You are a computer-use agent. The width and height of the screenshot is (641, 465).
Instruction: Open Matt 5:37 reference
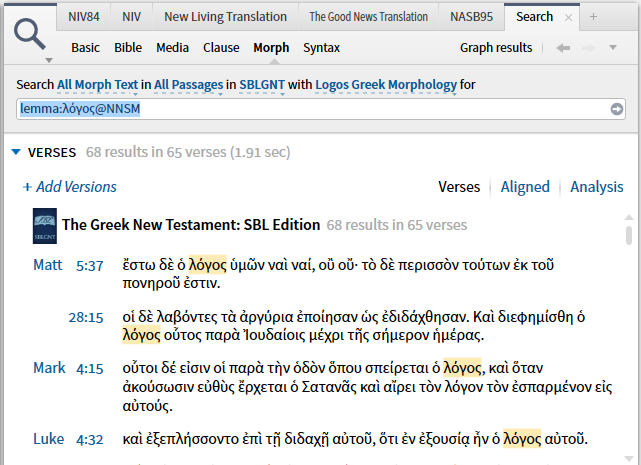[68, 265]
